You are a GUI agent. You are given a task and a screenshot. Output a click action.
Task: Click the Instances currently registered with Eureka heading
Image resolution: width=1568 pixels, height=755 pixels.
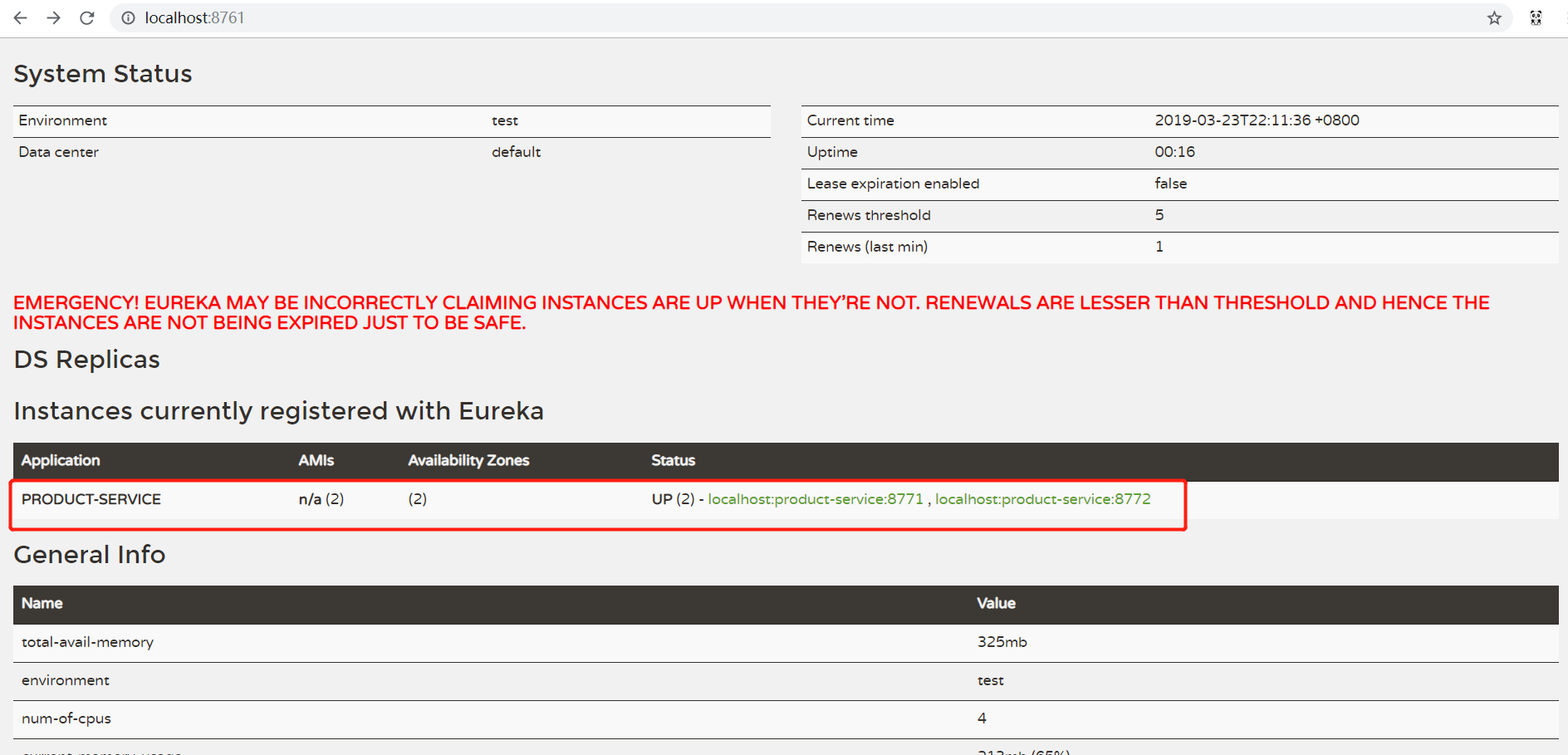tap(279, 411)
